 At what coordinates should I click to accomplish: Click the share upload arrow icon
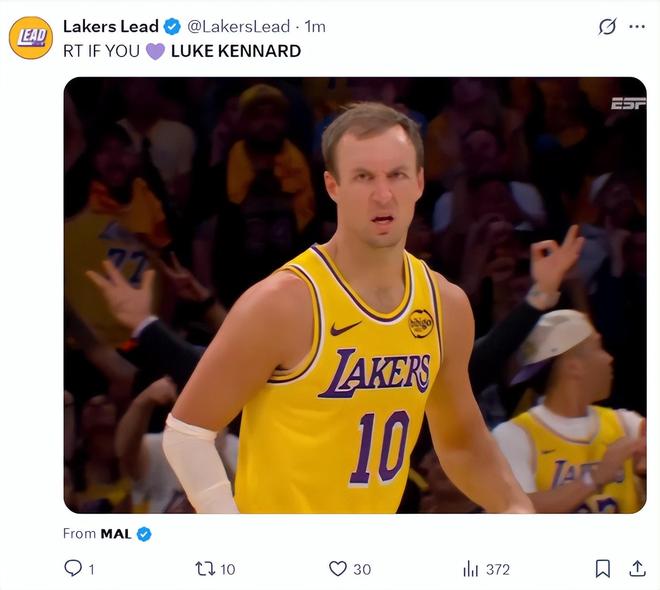coord(637,568)
